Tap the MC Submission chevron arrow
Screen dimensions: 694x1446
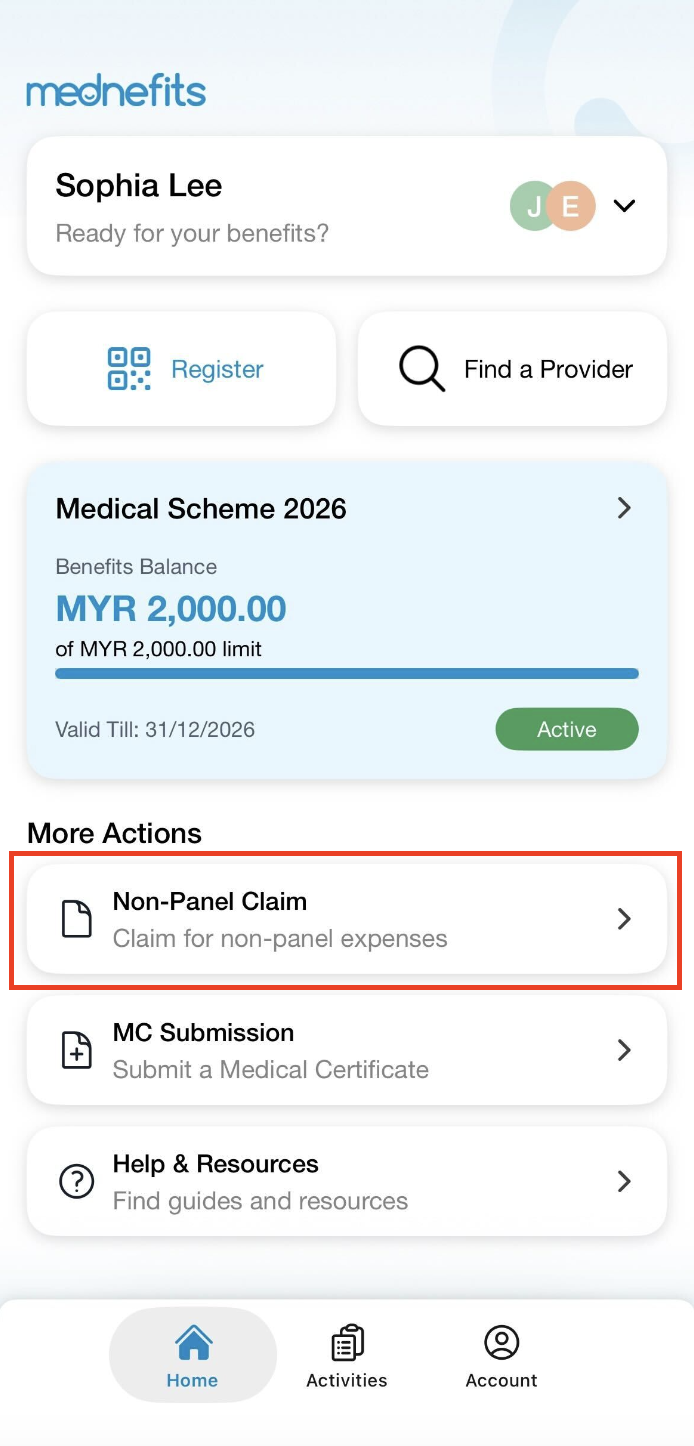click(x=624, y=1050)
